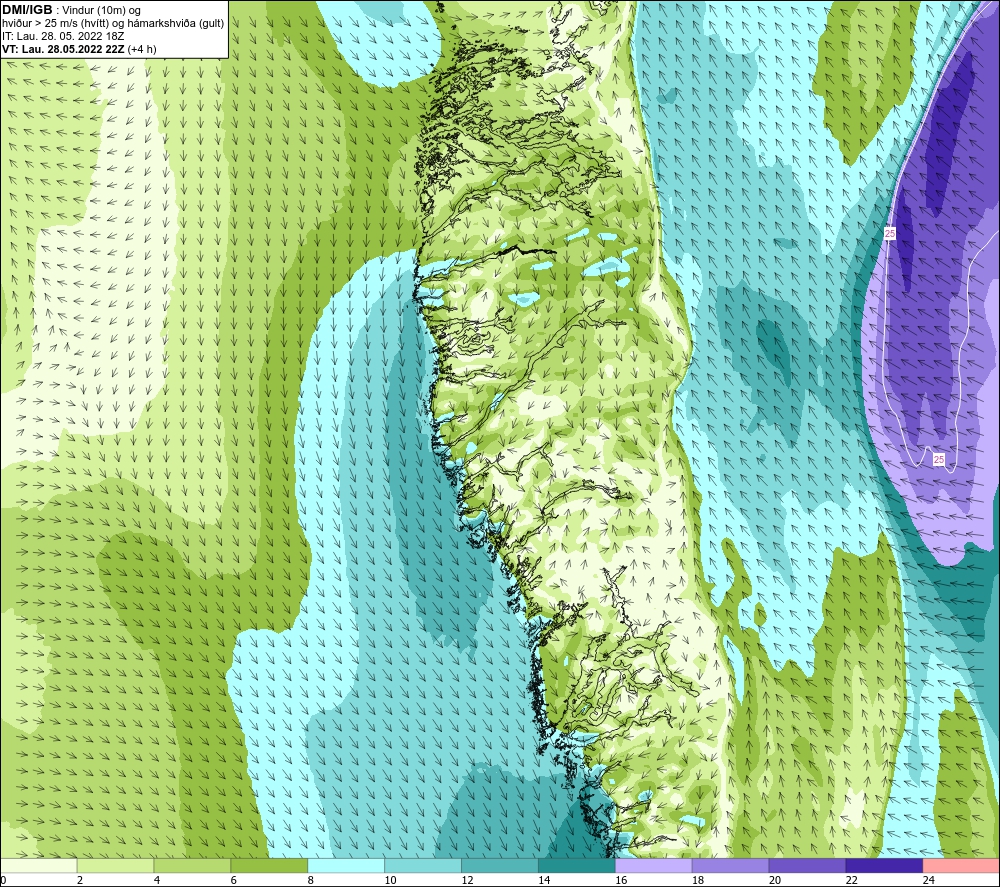Click the 4-6 m/s green legend swatch
Image resolution: width=1000 pixels, height=887 pixels.
[192, 865]
